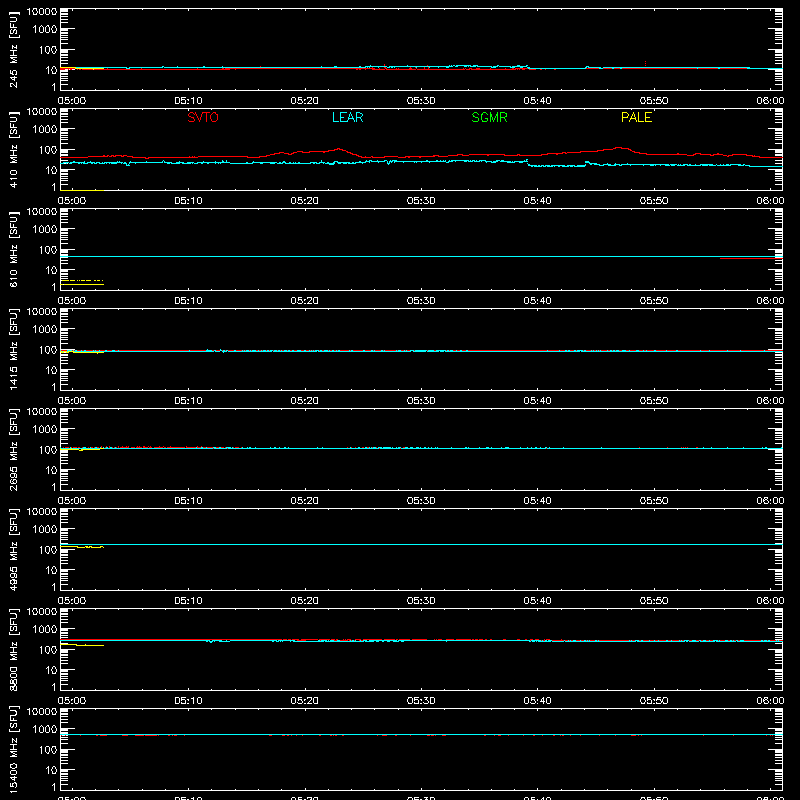Select the "410 MHz [SFU]" axis label

13,149
